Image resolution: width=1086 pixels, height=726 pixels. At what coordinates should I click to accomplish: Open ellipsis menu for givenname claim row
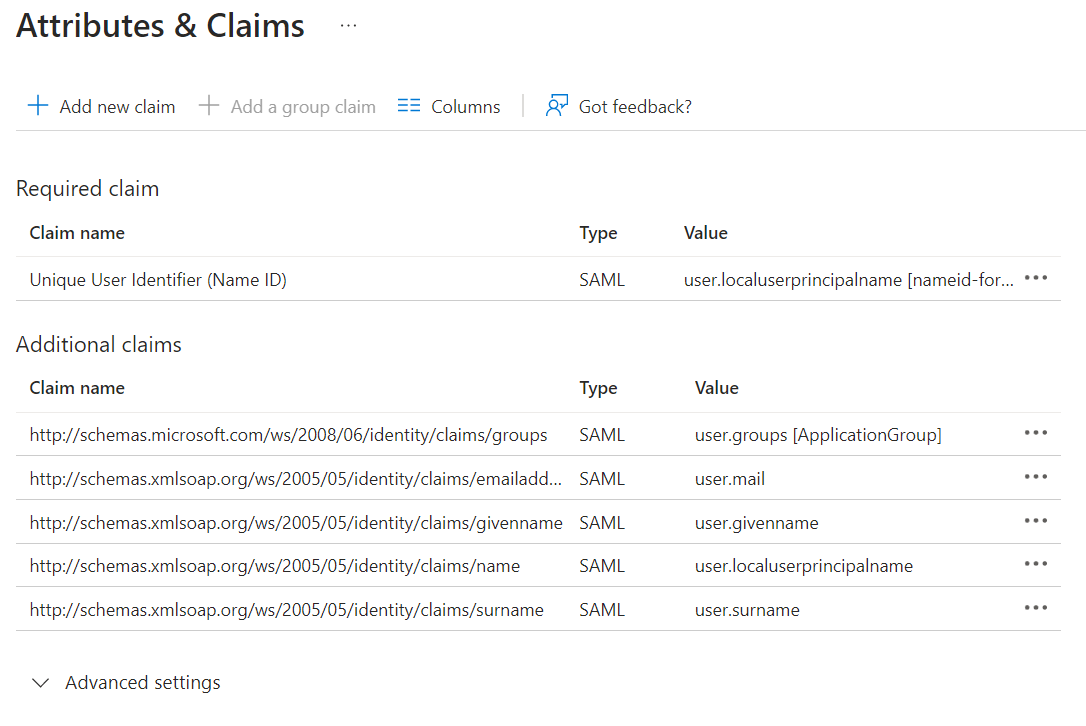tap(1036, 521)
